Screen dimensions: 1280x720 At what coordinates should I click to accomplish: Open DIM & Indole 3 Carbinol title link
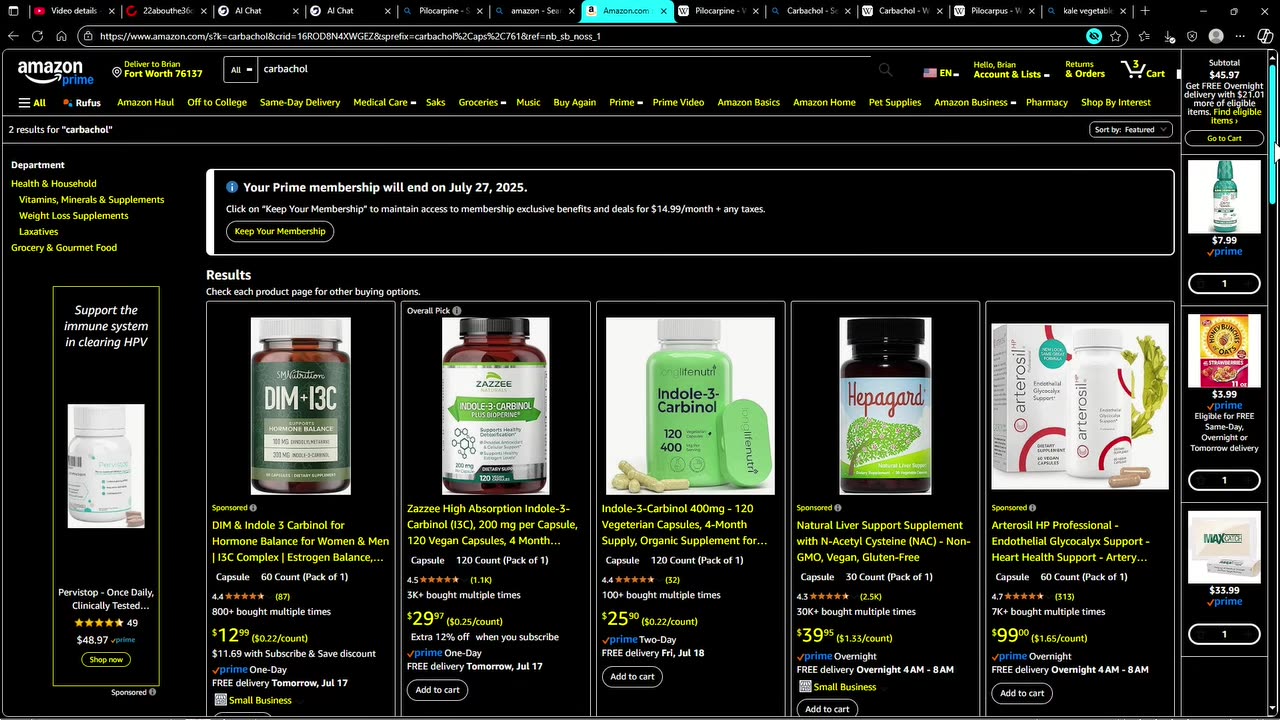[x=300, y=541]
